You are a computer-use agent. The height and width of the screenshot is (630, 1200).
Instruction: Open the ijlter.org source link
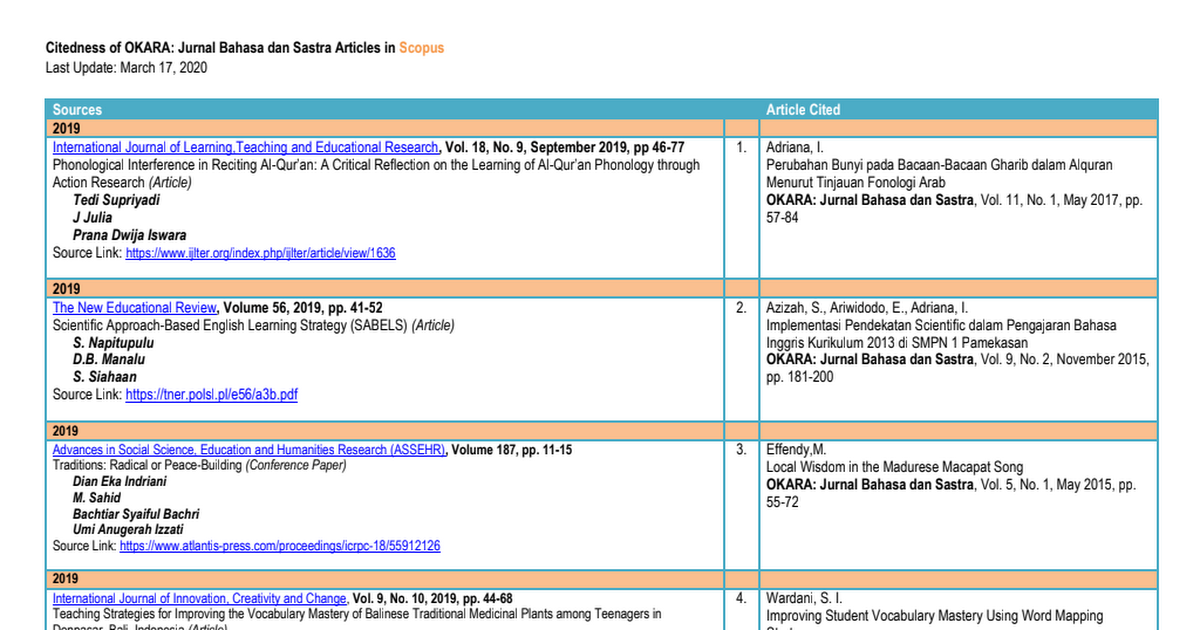260,253
